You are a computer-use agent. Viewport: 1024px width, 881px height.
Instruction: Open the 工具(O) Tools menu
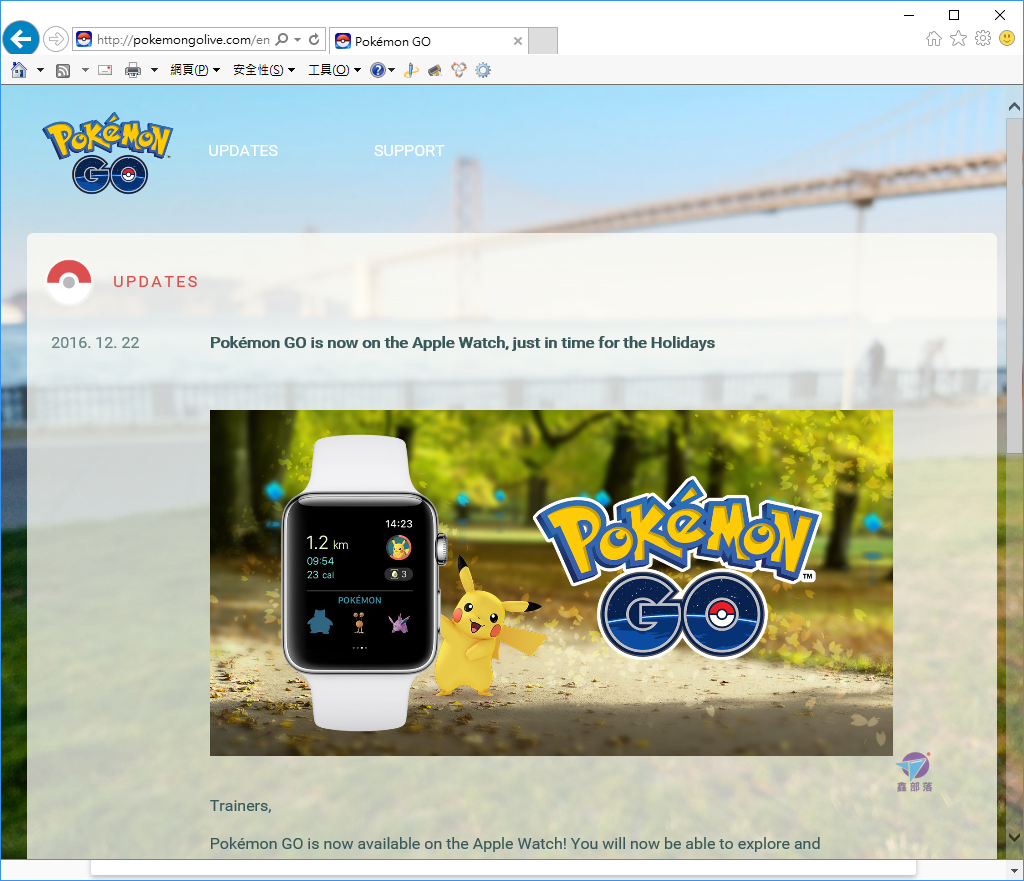tap(334, 70)
